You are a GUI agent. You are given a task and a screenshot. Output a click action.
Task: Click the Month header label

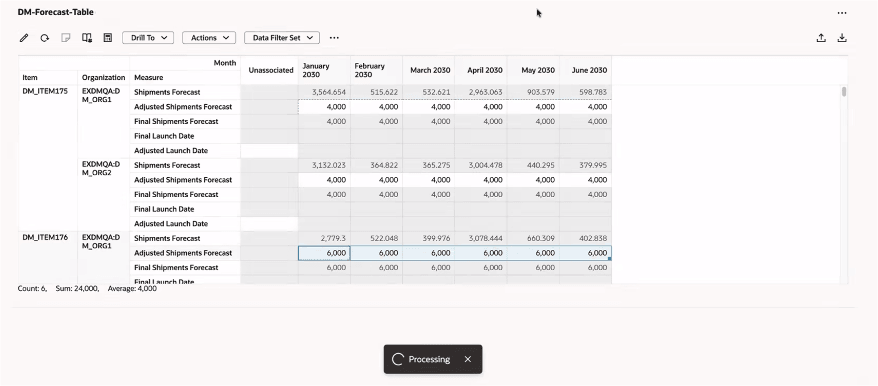point(225,63)
